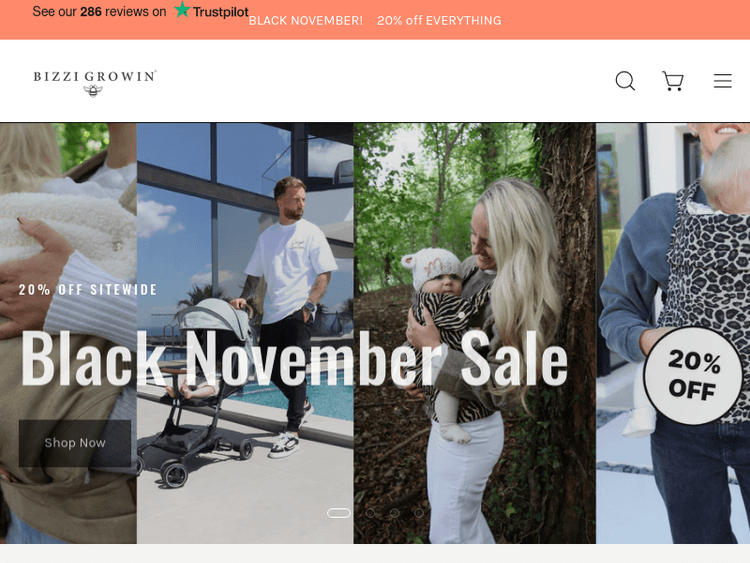Viewport: 750px width, 563px height.
Task: Click the Bizzi Growin logo text
Action: point(95,77)
